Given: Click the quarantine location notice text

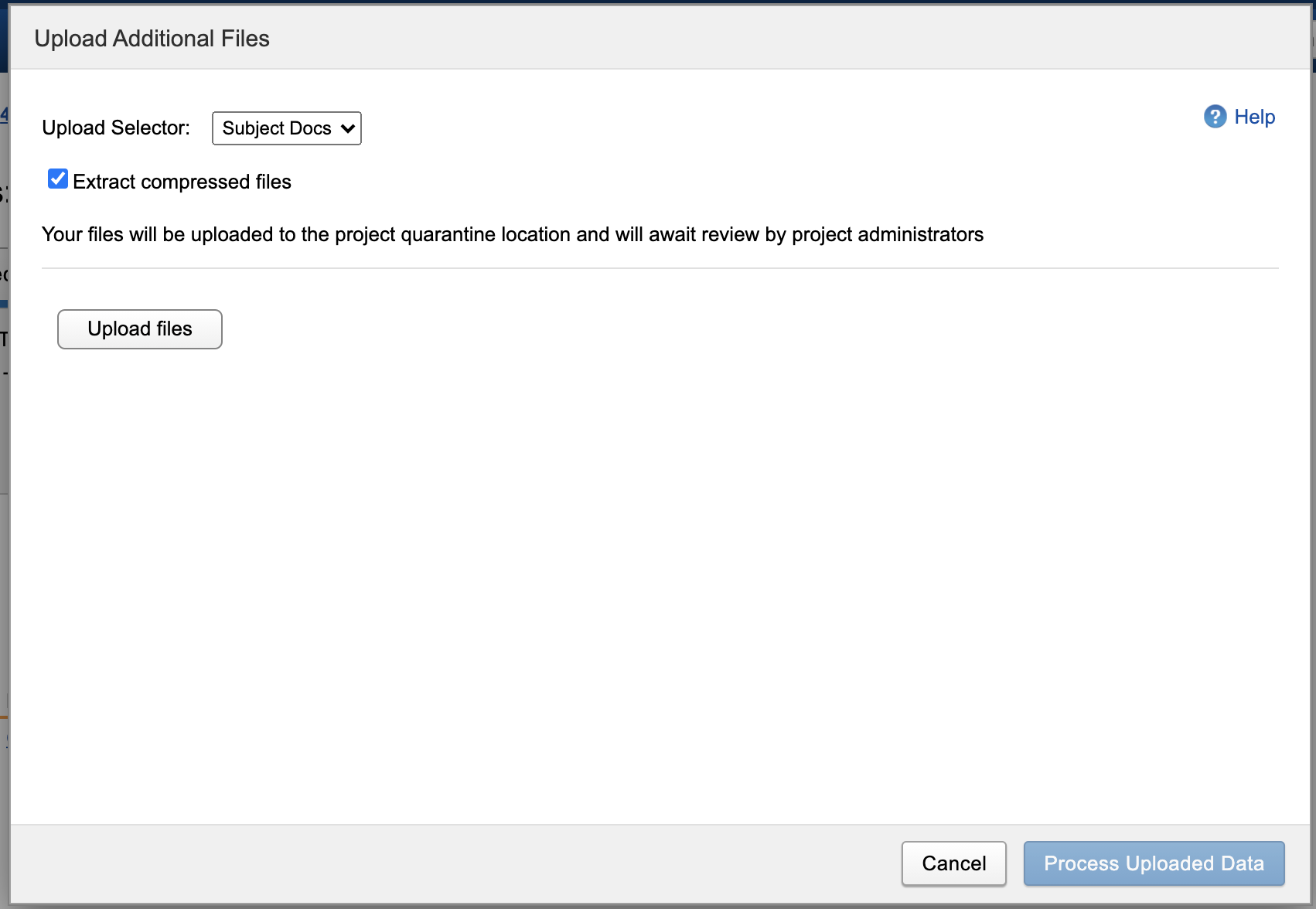Looking at the screenshot, I should coord(512,234).
